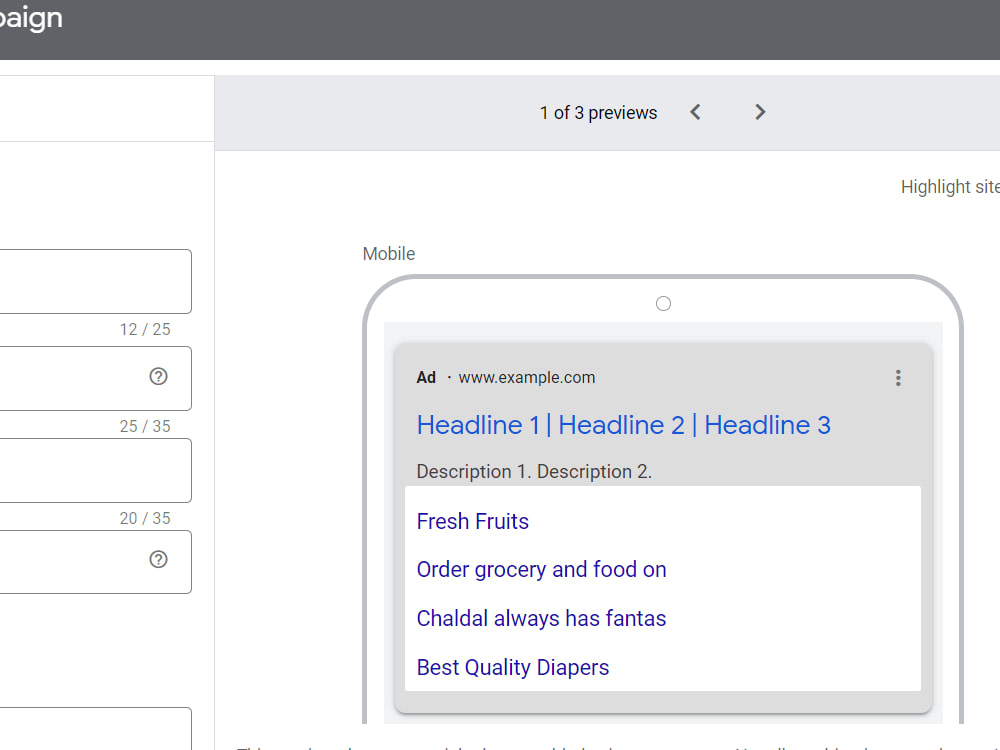
Task: Click the 12 / 25 character counter
Action: pyautogui.click(x=145, y=329)
